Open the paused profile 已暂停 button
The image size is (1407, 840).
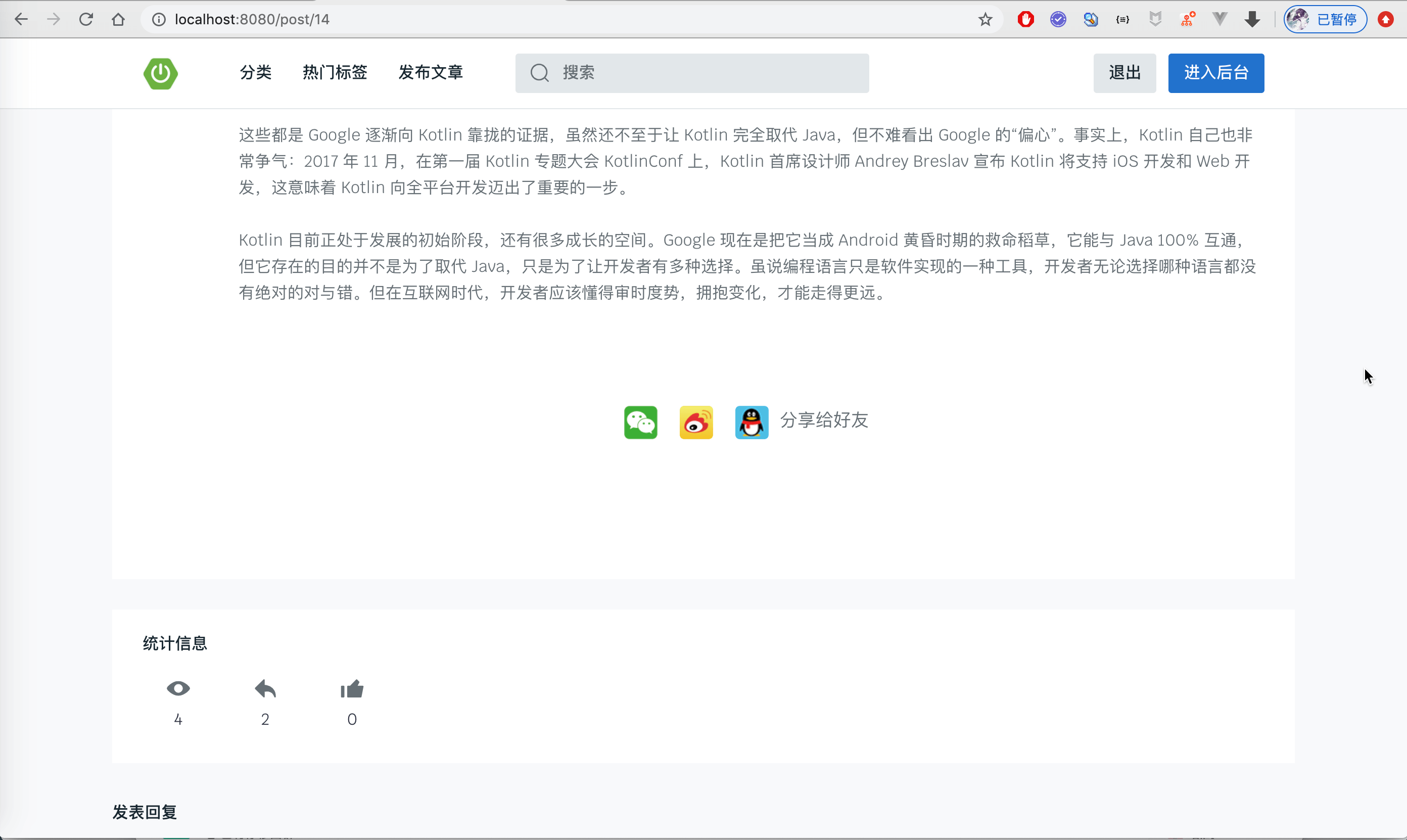pos(1325,19)
